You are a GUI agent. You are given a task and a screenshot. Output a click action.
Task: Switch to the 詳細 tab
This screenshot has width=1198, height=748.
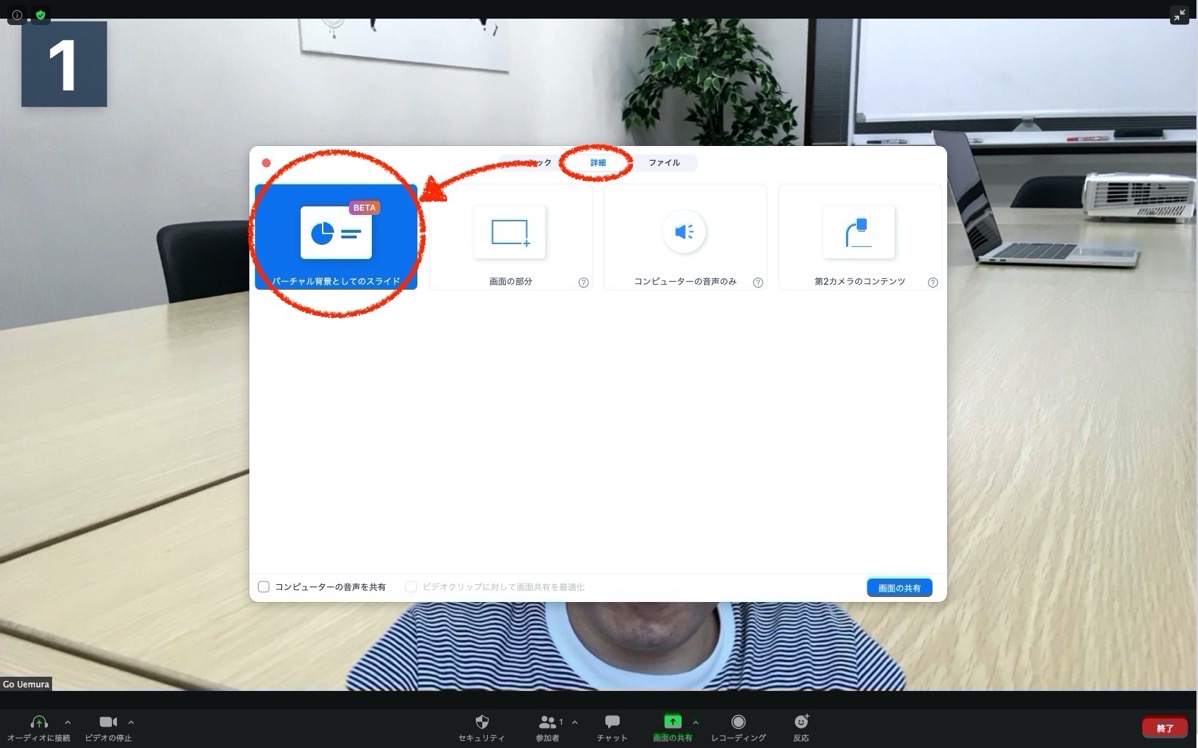coord(597,163)
